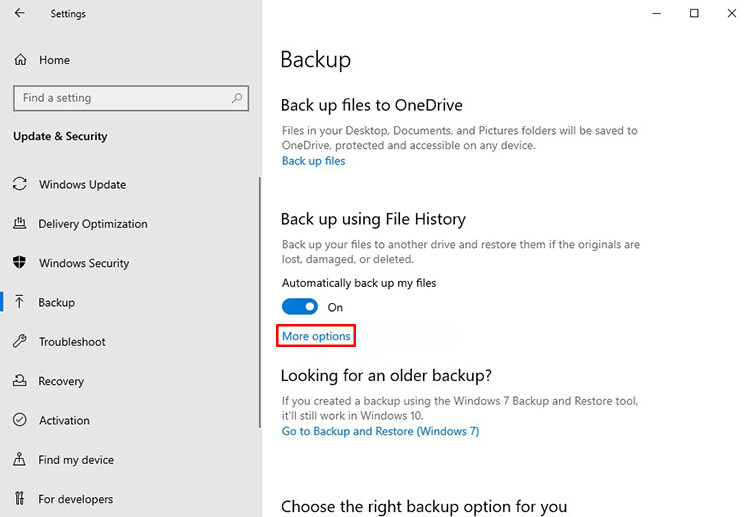Click the Back up files link

[313, 161]
